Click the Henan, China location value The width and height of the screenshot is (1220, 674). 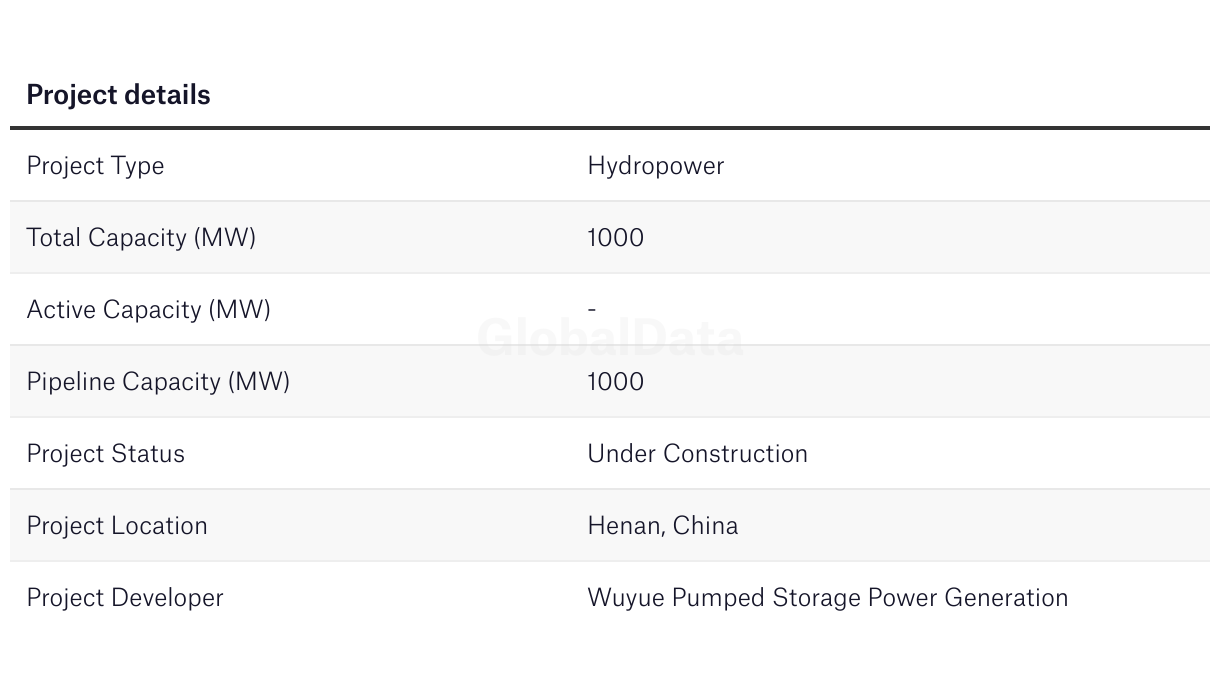coord(662,526)
